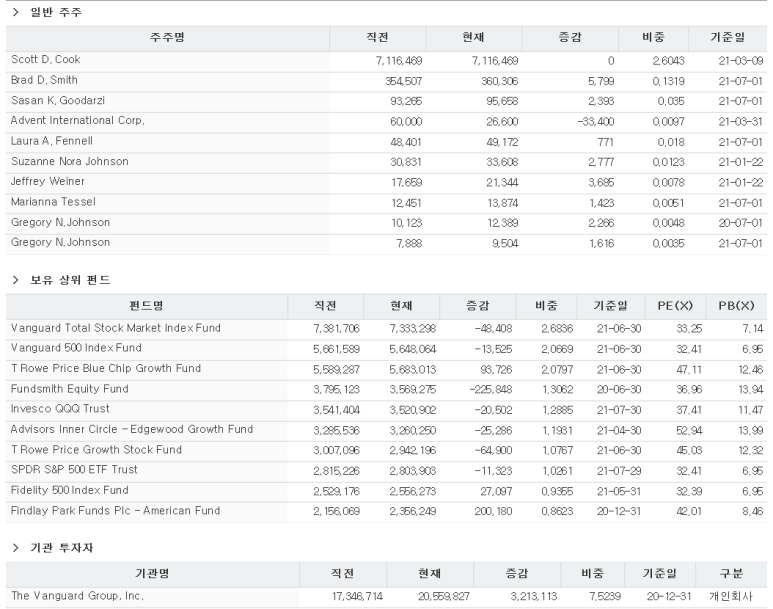
Task: Click the 7,333,298 current holding value
Action: coord(413,329)
